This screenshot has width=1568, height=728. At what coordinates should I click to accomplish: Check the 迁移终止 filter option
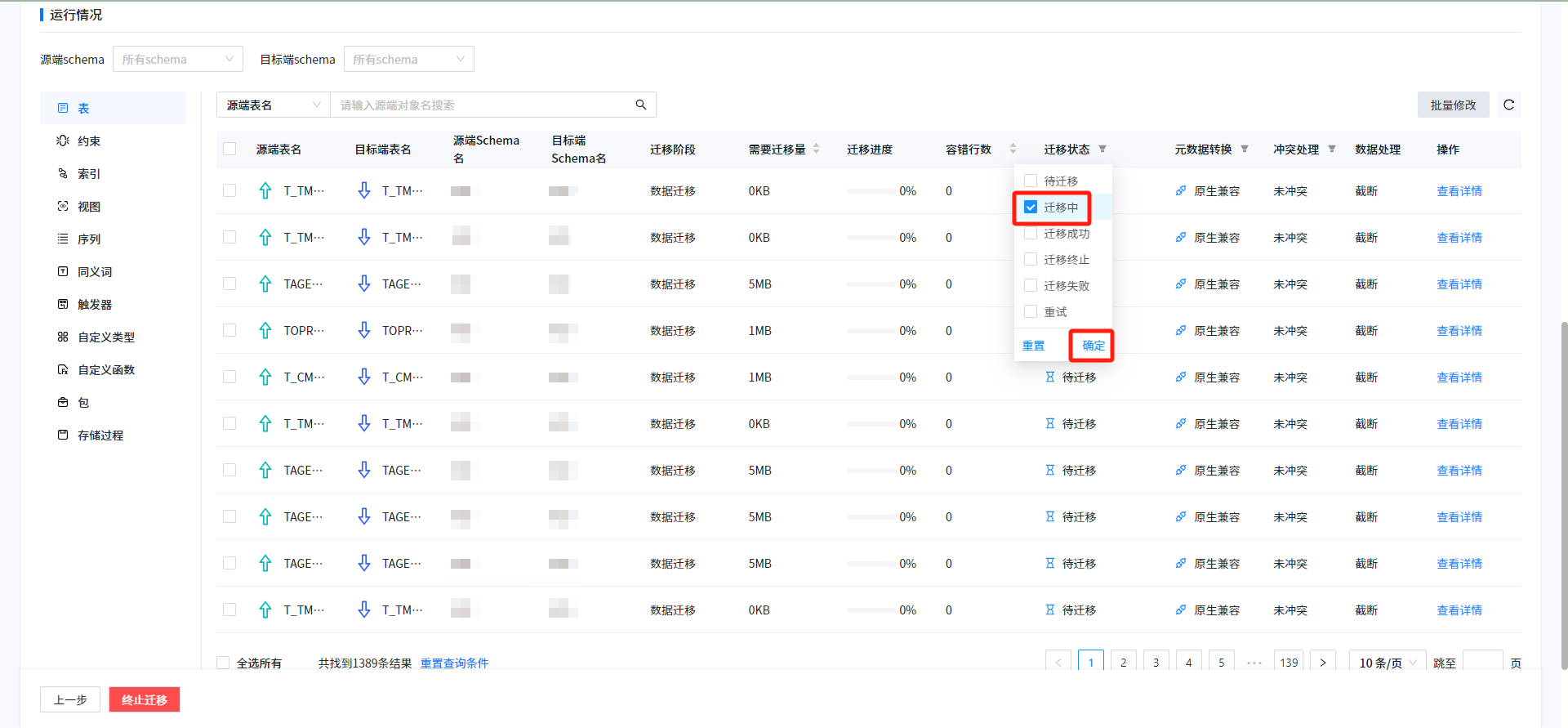coord(1031,259)
